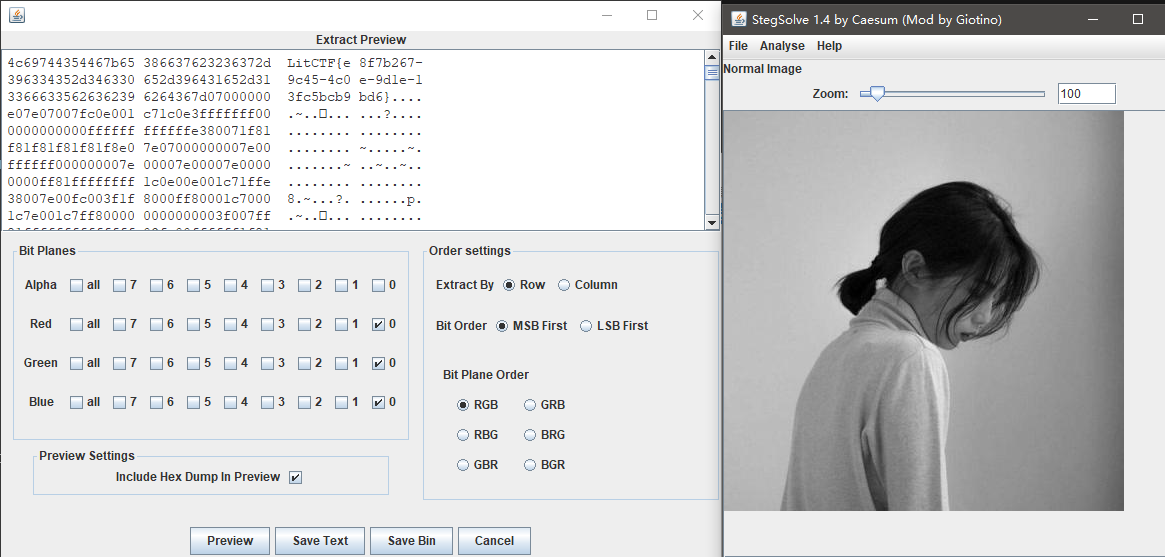Close the Extract Preview dialog

698,16
